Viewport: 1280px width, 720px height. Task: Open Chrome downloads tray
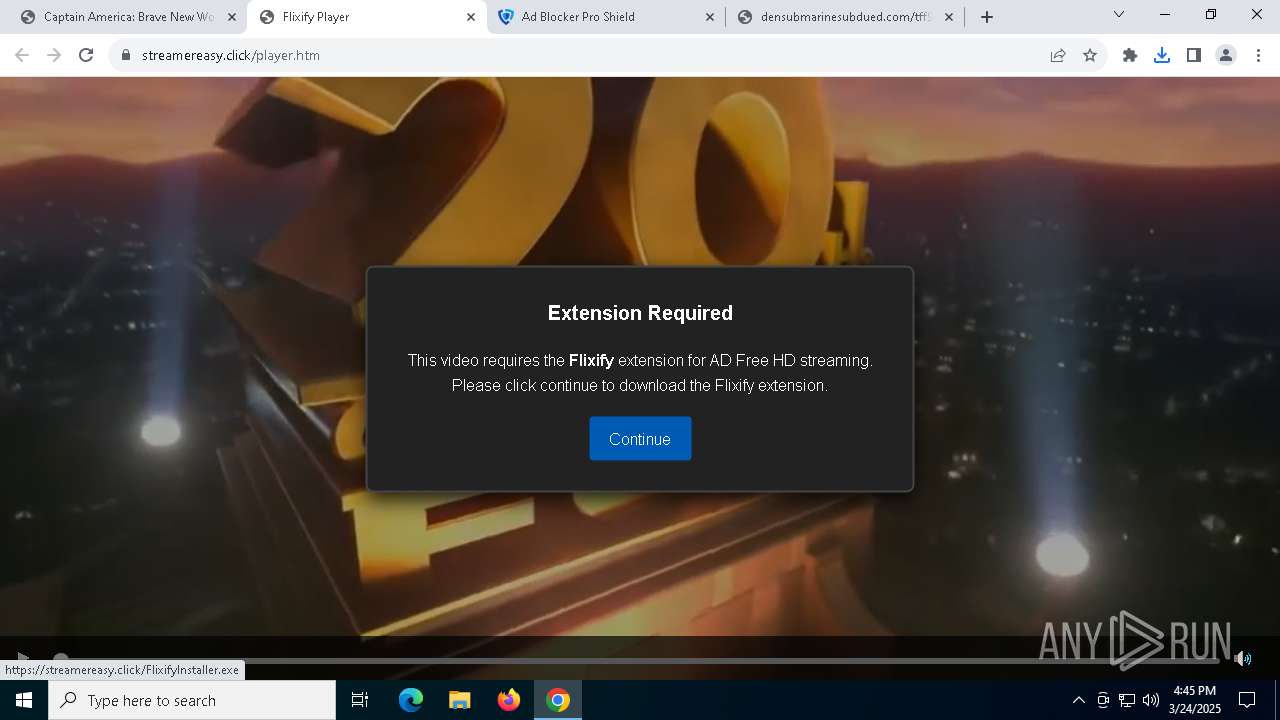[1162, 55]
